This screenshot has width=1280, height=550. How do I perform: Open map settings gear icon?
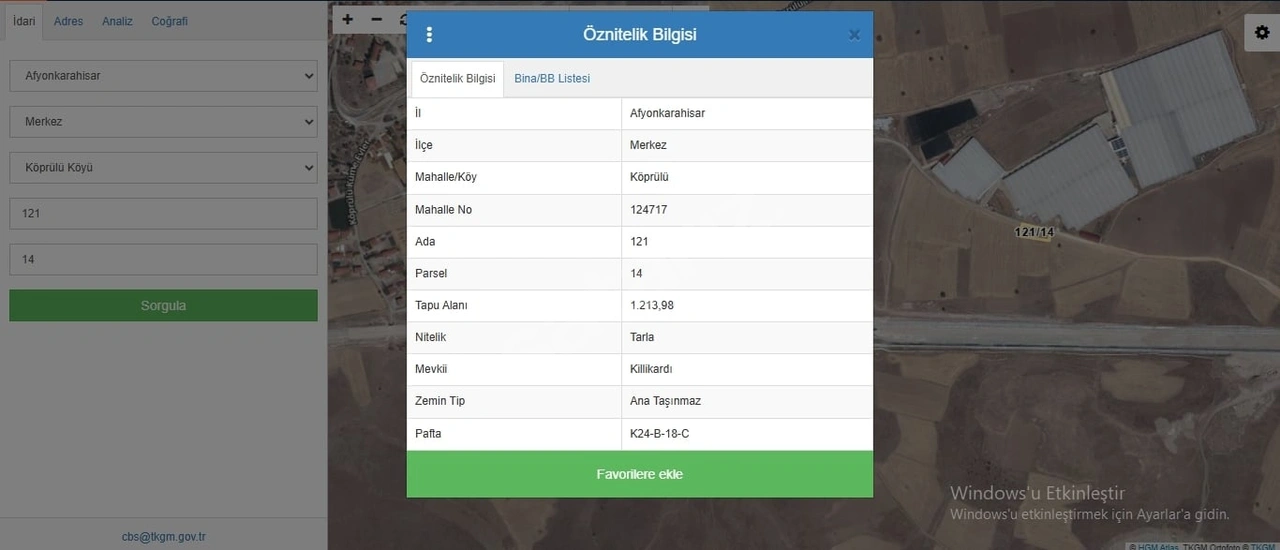point(1262,32)
